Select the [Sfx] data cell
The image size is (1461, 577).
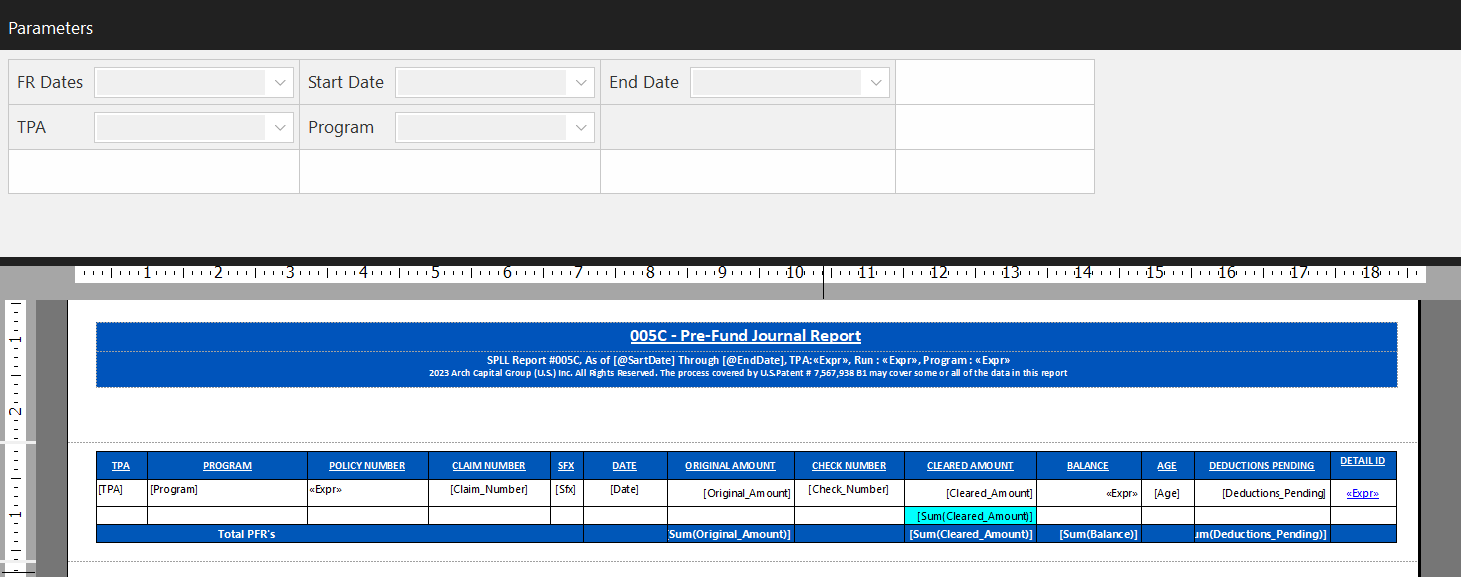[x=567, y=493]
